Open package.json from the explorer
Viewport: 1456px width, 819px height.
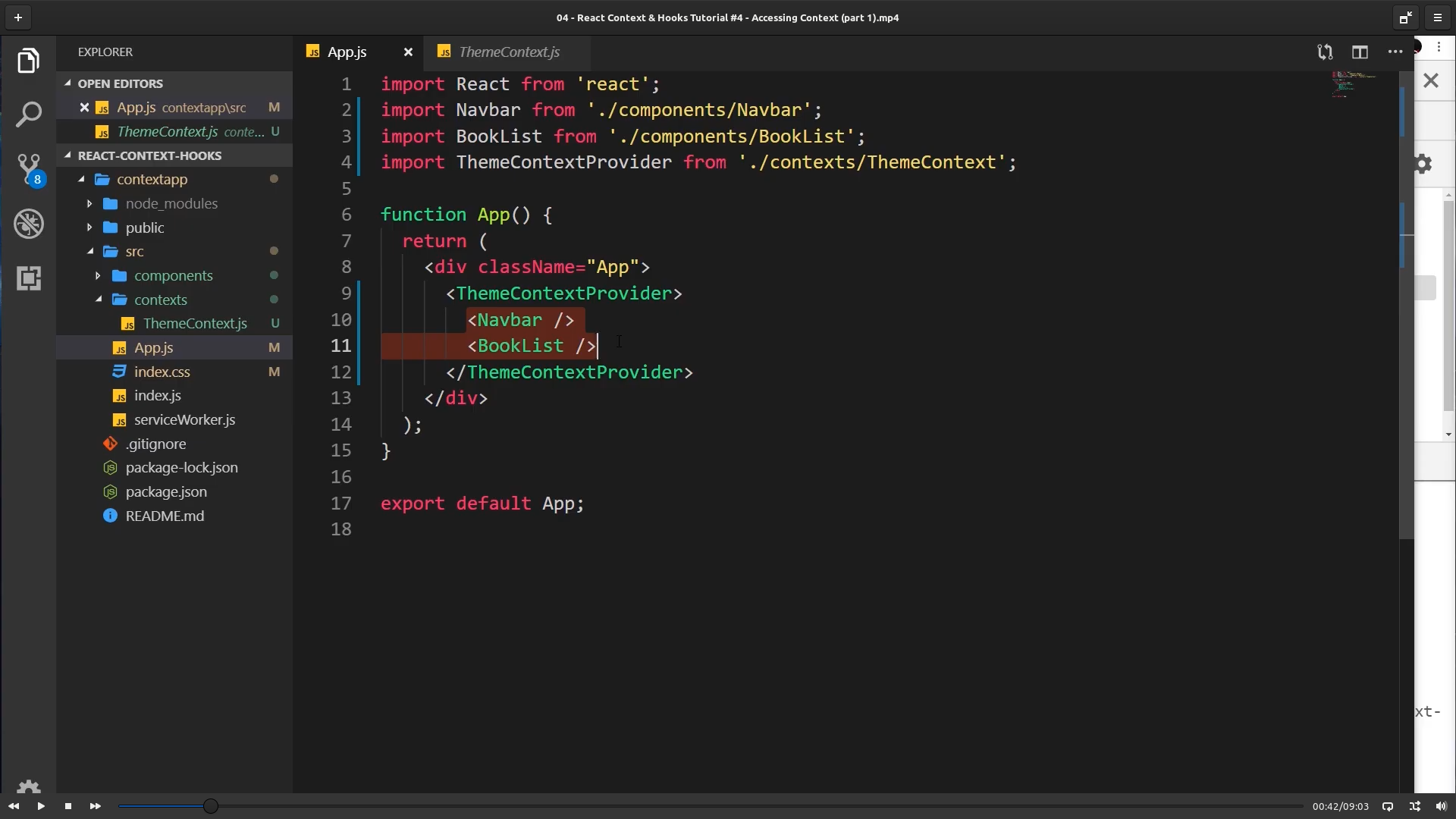(x=166, y=491)
